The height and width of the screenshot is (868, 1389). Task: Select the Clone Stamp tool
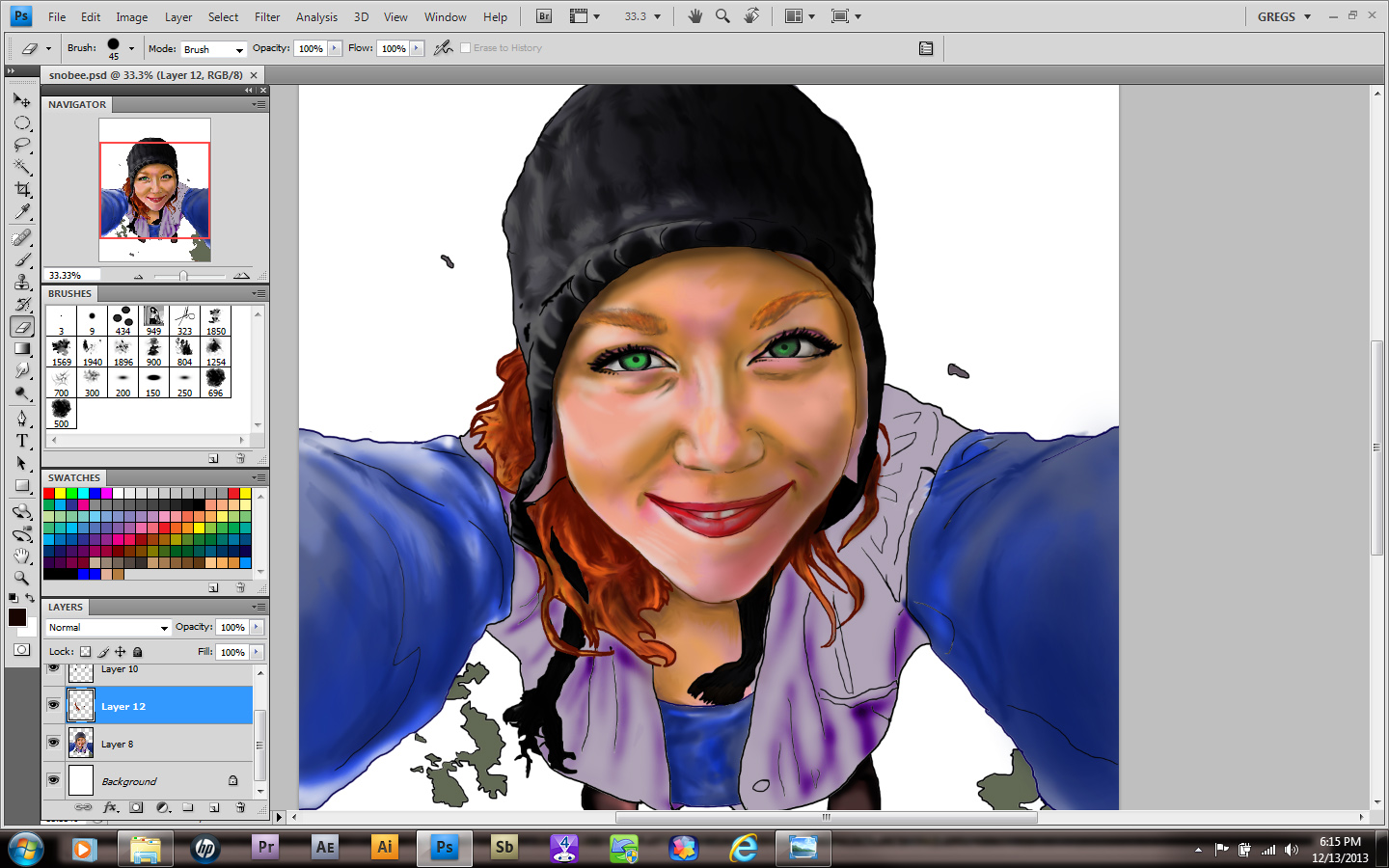point(22,282)
